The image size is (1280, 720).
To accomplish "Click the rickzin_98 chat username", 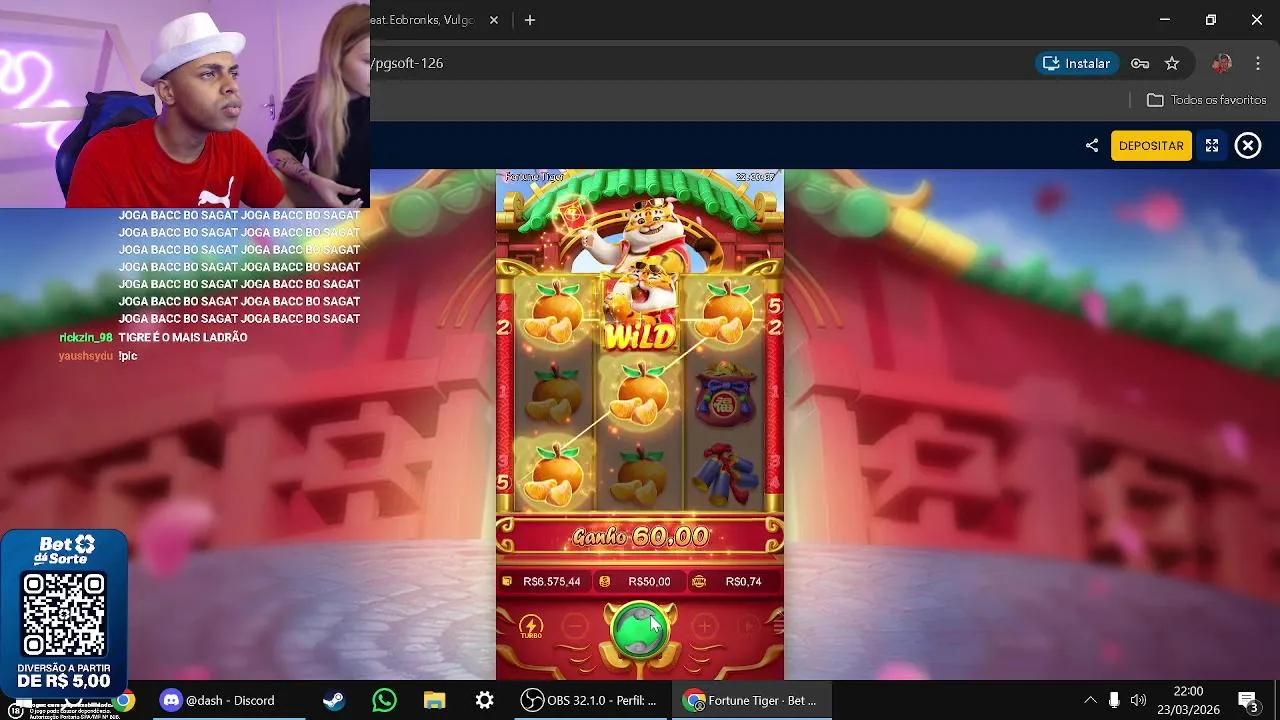I will [86, 338].
